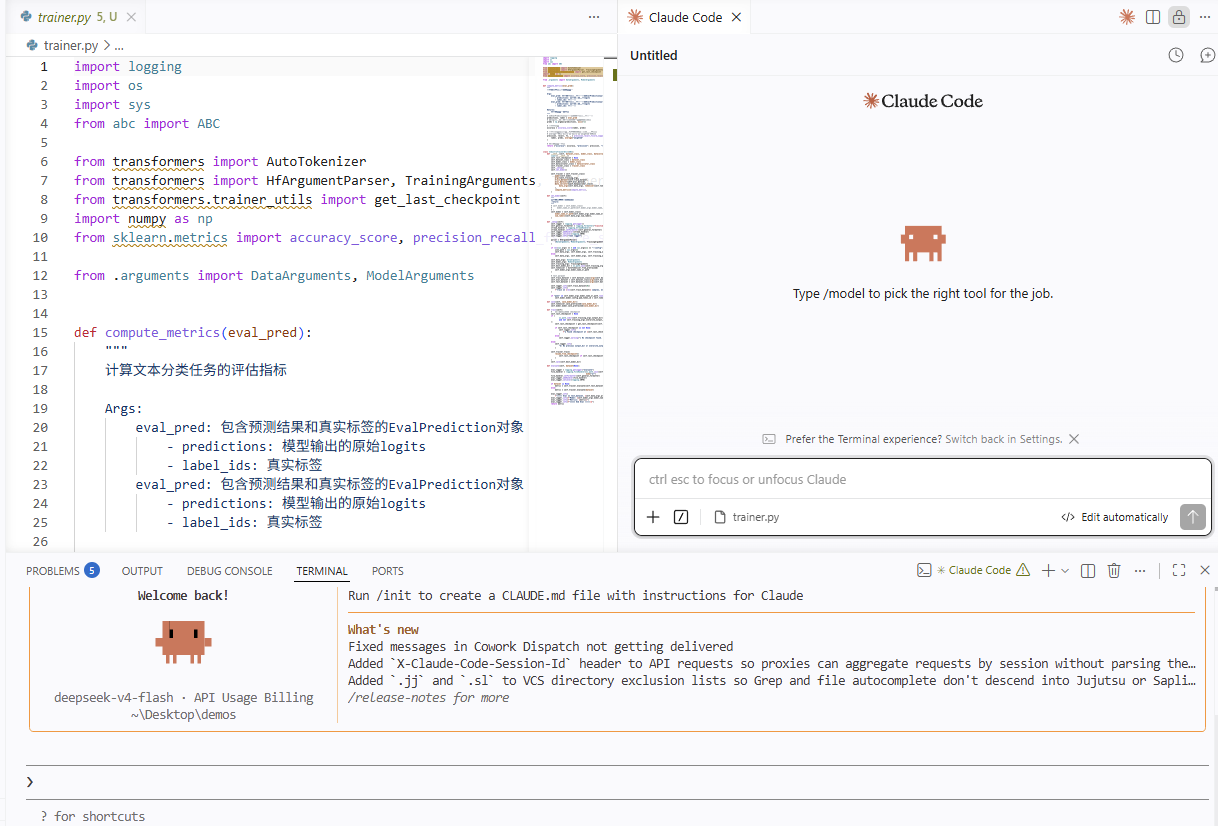Click the terminal shell icon beside Claude Code
The image size is (1218, 826).
[x=925, y=570]
